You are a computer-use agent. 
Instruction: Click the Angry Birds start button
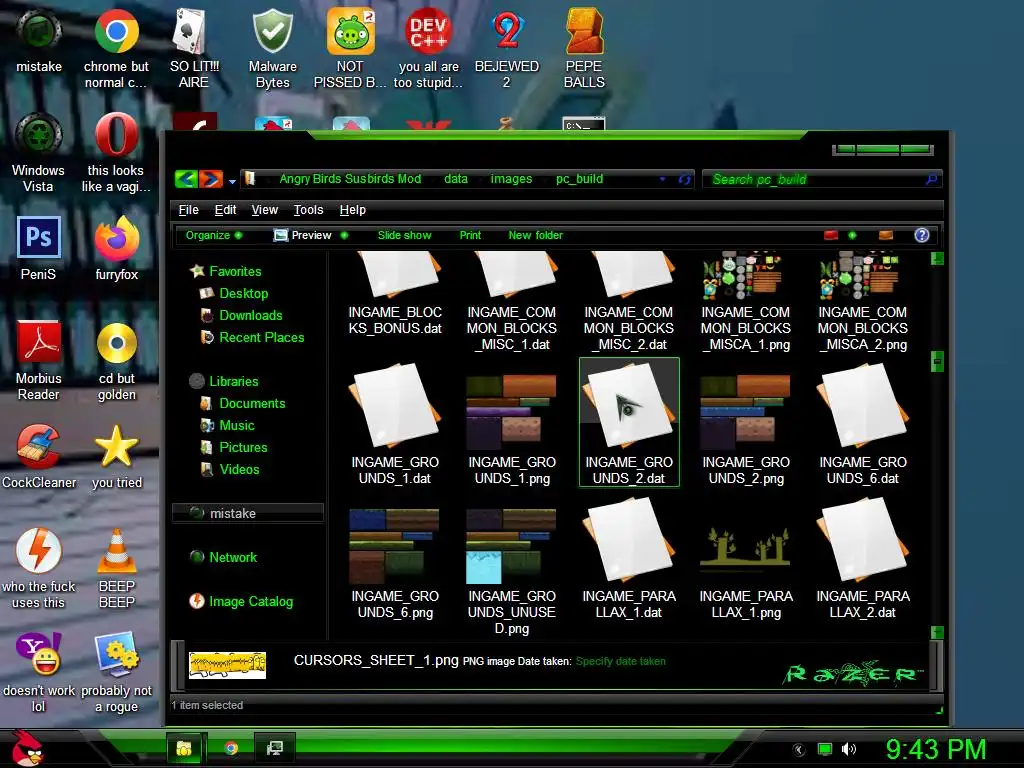tap(26, 748)
